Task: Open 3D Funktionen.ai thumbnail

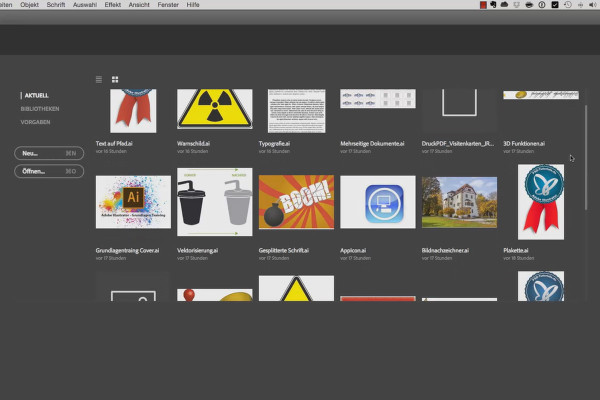Action: click(x=541, y=95)
